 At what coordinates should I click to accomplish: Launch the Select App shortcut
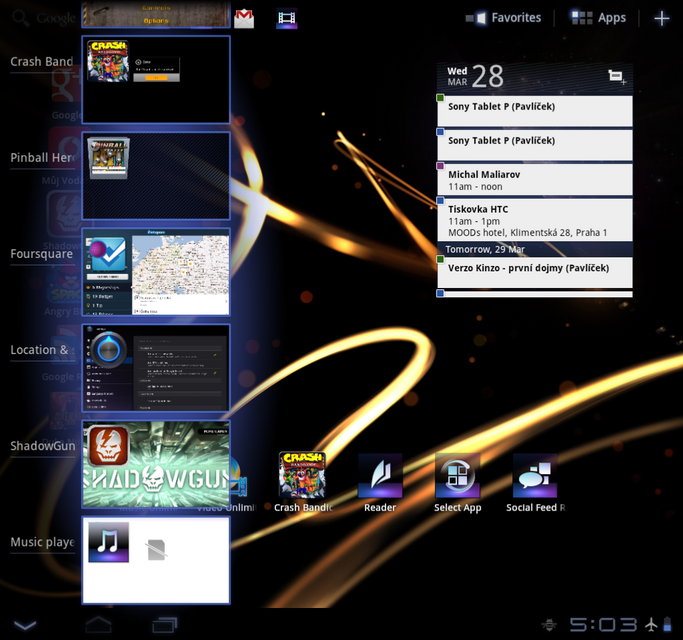(457, 482)
